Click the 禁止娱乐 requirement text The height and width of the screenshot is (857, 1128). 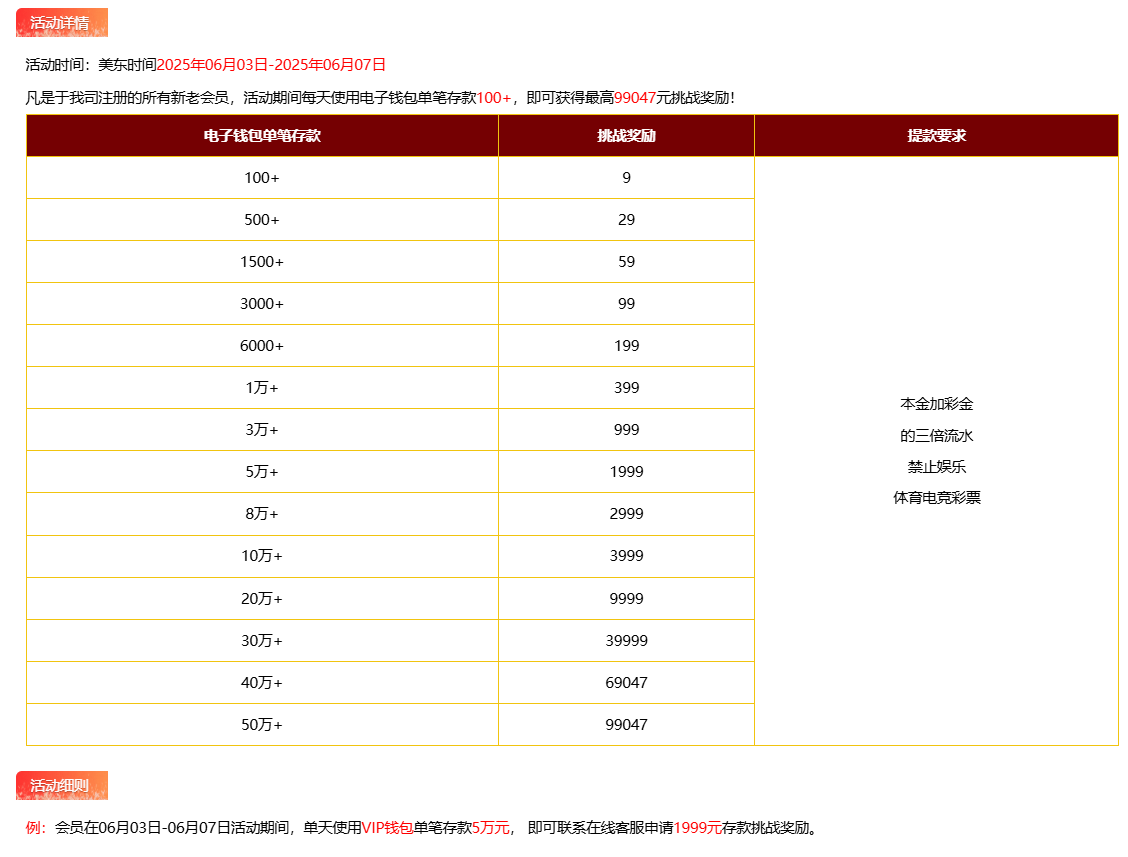(936, 466)
